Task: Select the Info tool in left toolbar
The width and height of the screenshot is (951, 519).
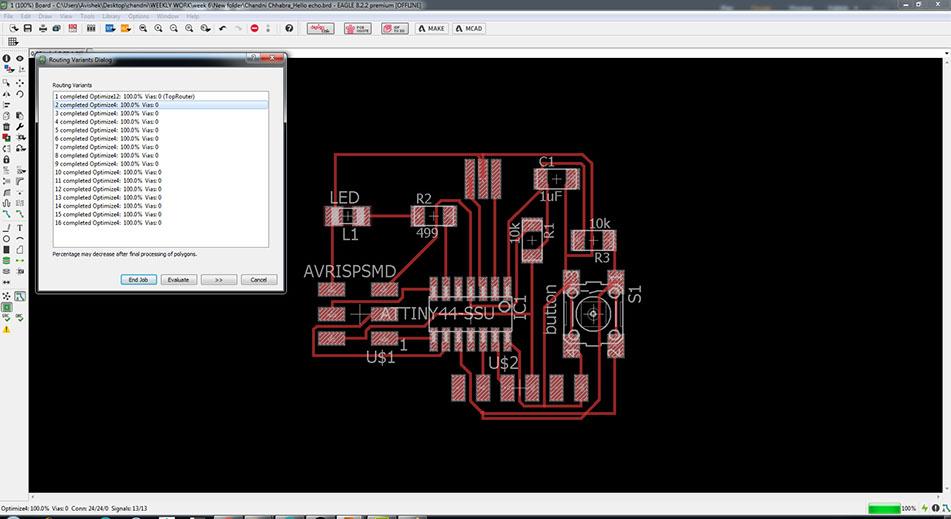Action: pyautogui.click(x=7, y=59)
